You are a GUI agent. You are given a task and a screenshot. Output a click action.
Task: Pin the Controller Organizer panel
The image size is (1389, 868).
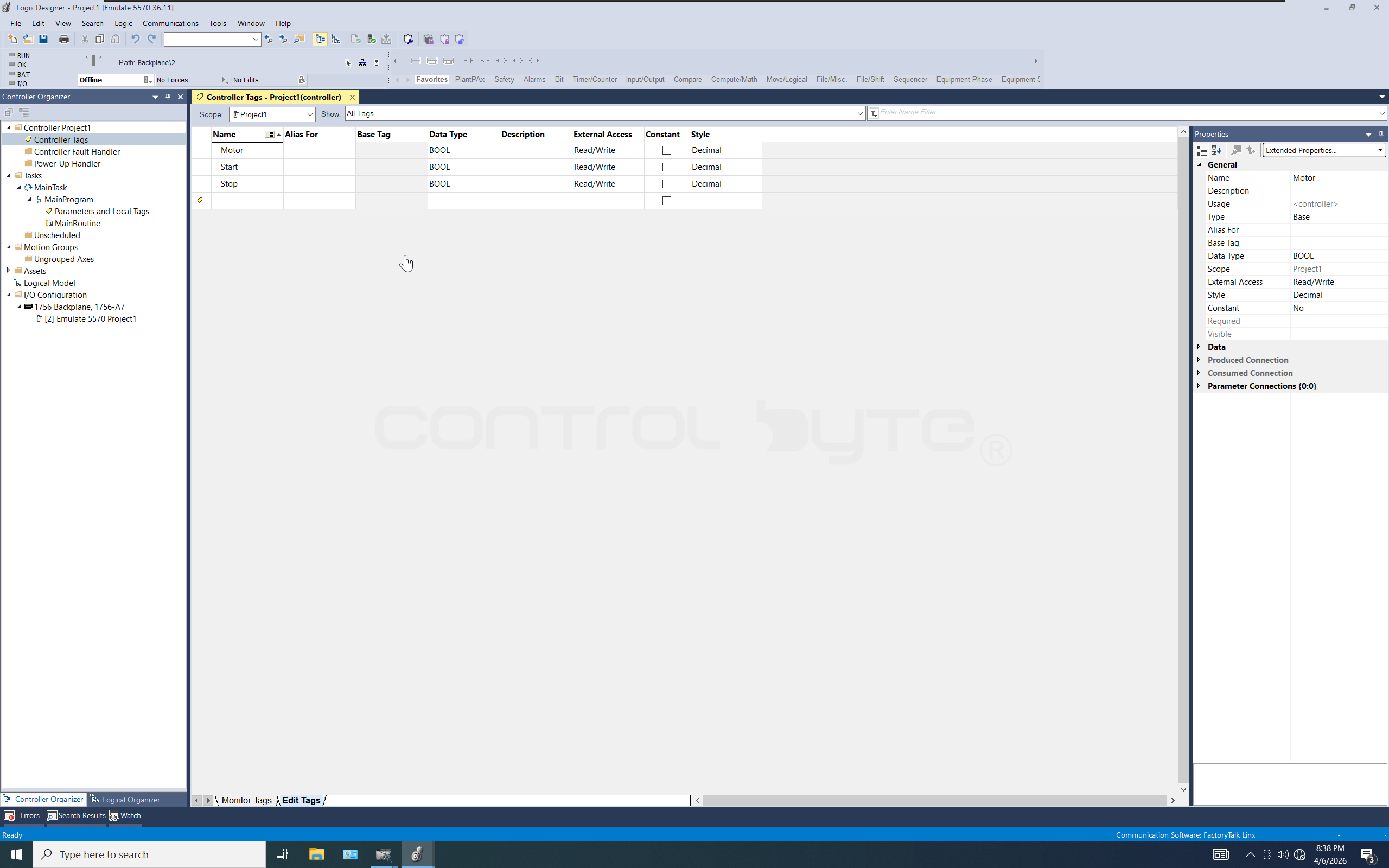point(168,97)
